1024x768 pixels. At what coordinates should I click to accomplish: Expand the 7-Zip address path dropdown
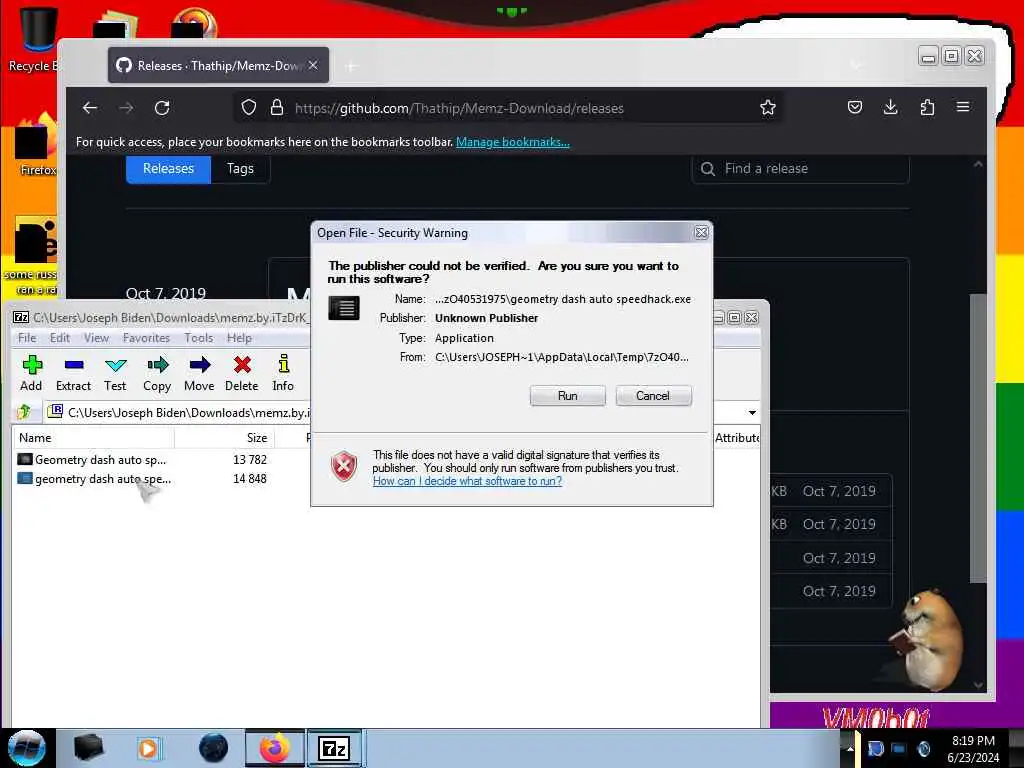[752, 413]
